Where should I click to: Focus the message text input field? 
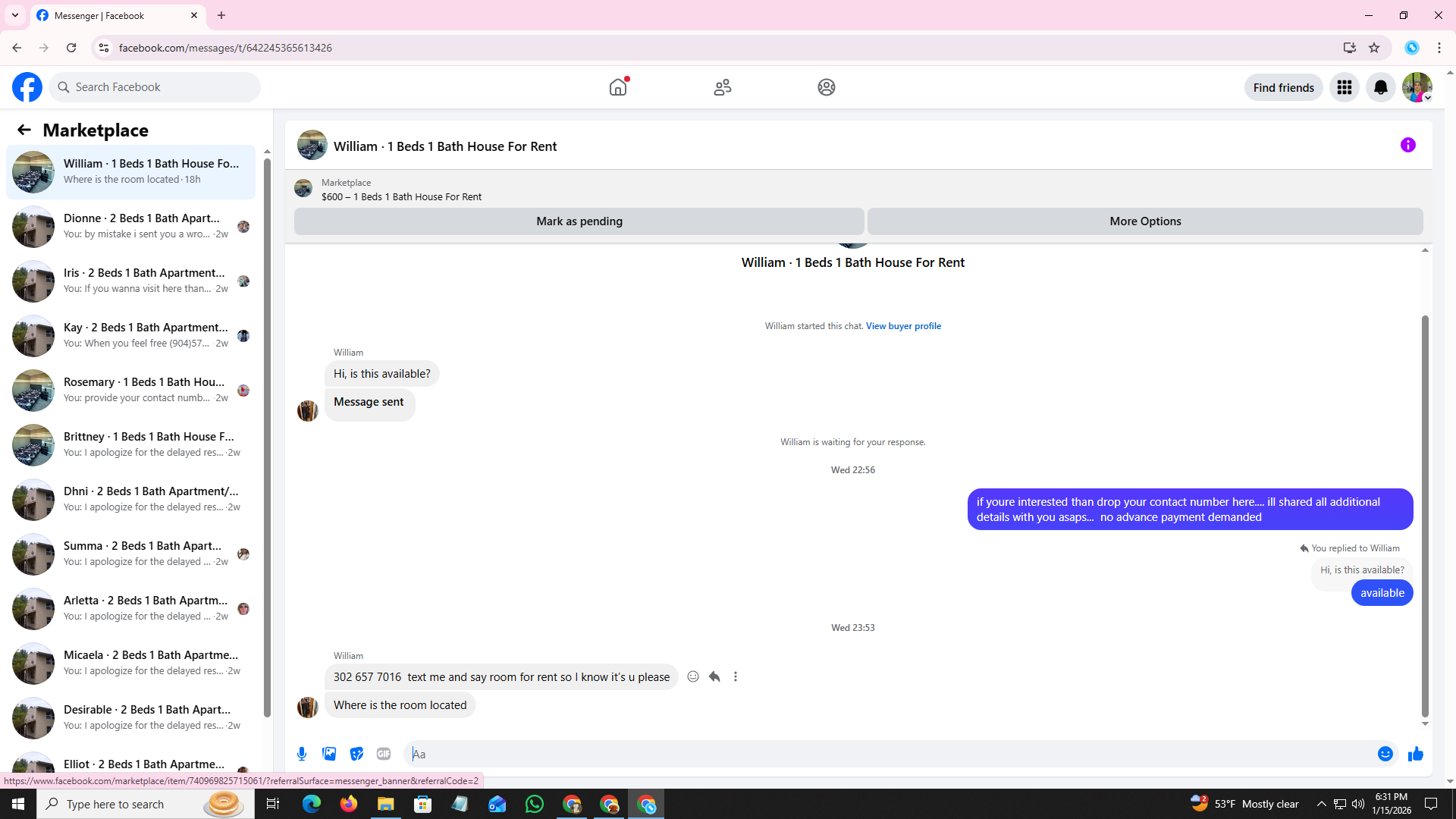pos(887,754)
